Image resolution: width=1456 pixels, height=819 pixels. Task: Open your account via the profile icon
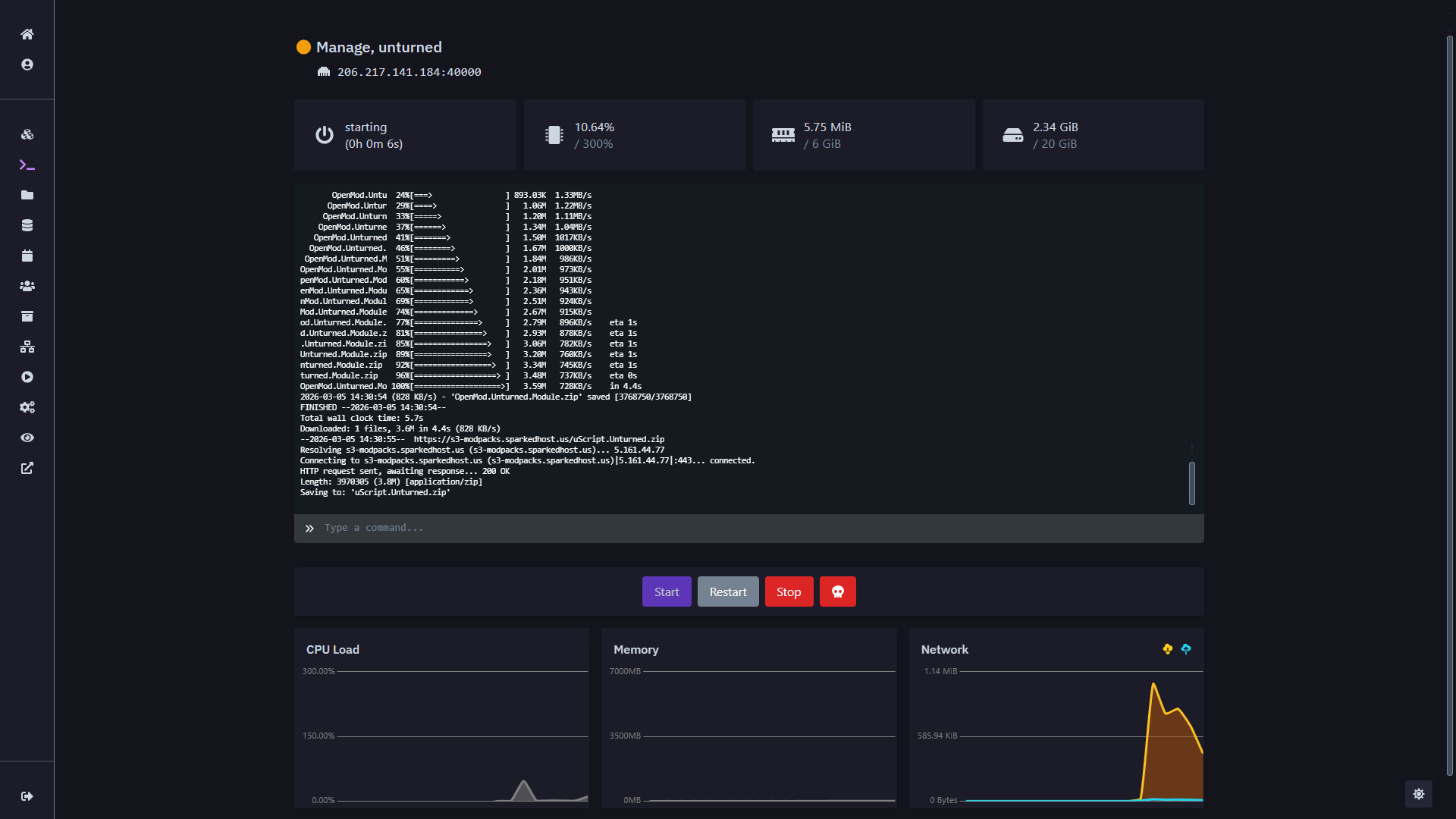pos(27,64)
